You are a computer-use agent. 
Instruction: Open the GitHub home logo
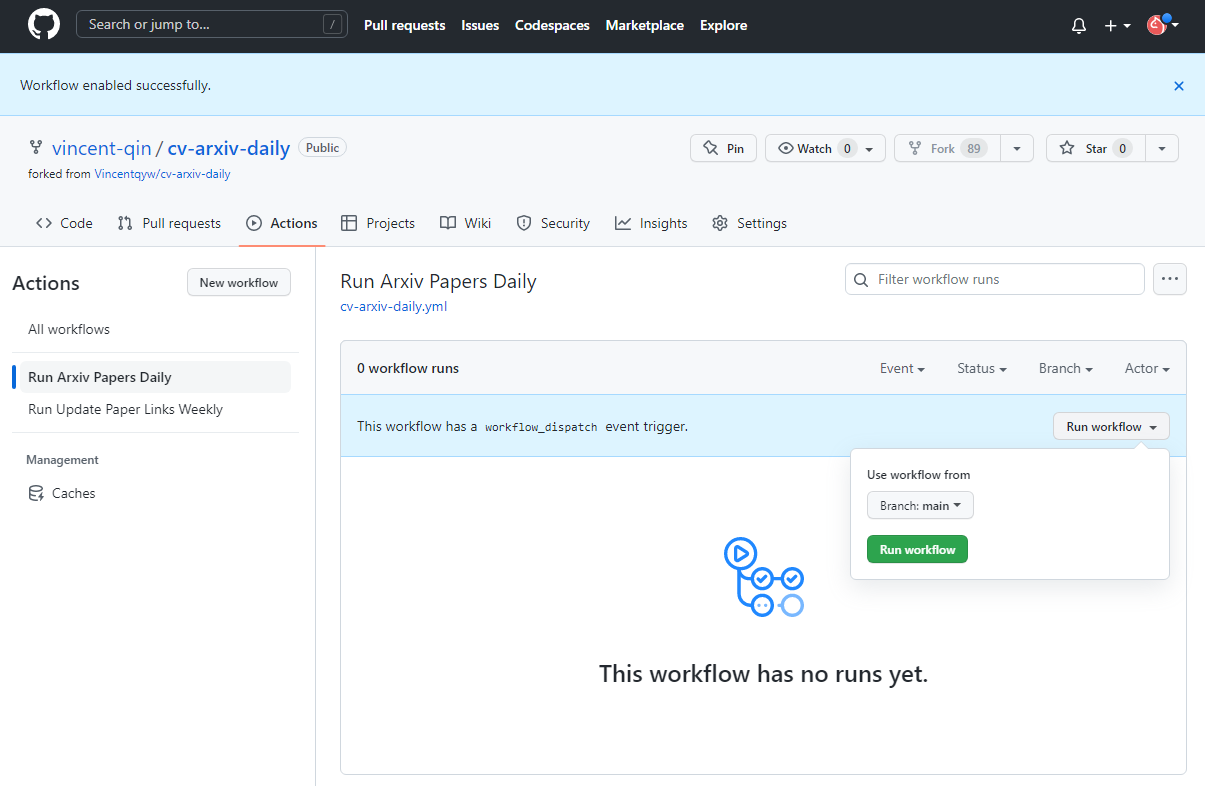tap(44, 25)
